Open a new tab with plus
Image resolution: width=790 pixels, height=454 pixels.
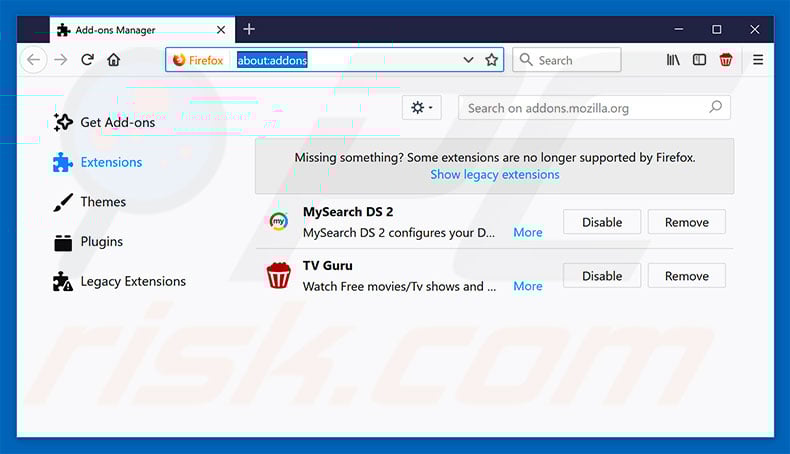tap(249, 29)
